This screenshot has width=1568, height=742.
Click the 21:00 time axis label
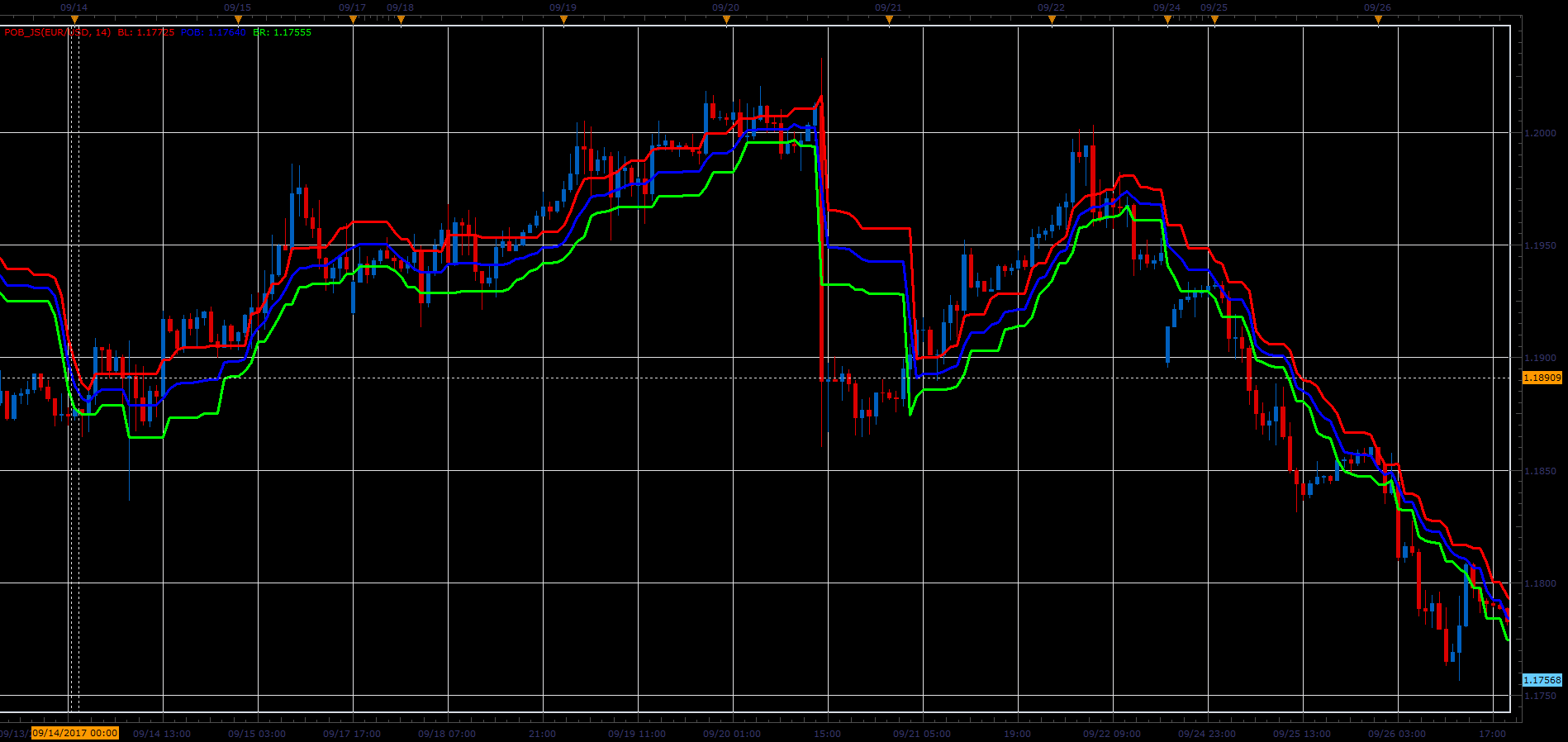pyautogui.click(x=543, y=734)
